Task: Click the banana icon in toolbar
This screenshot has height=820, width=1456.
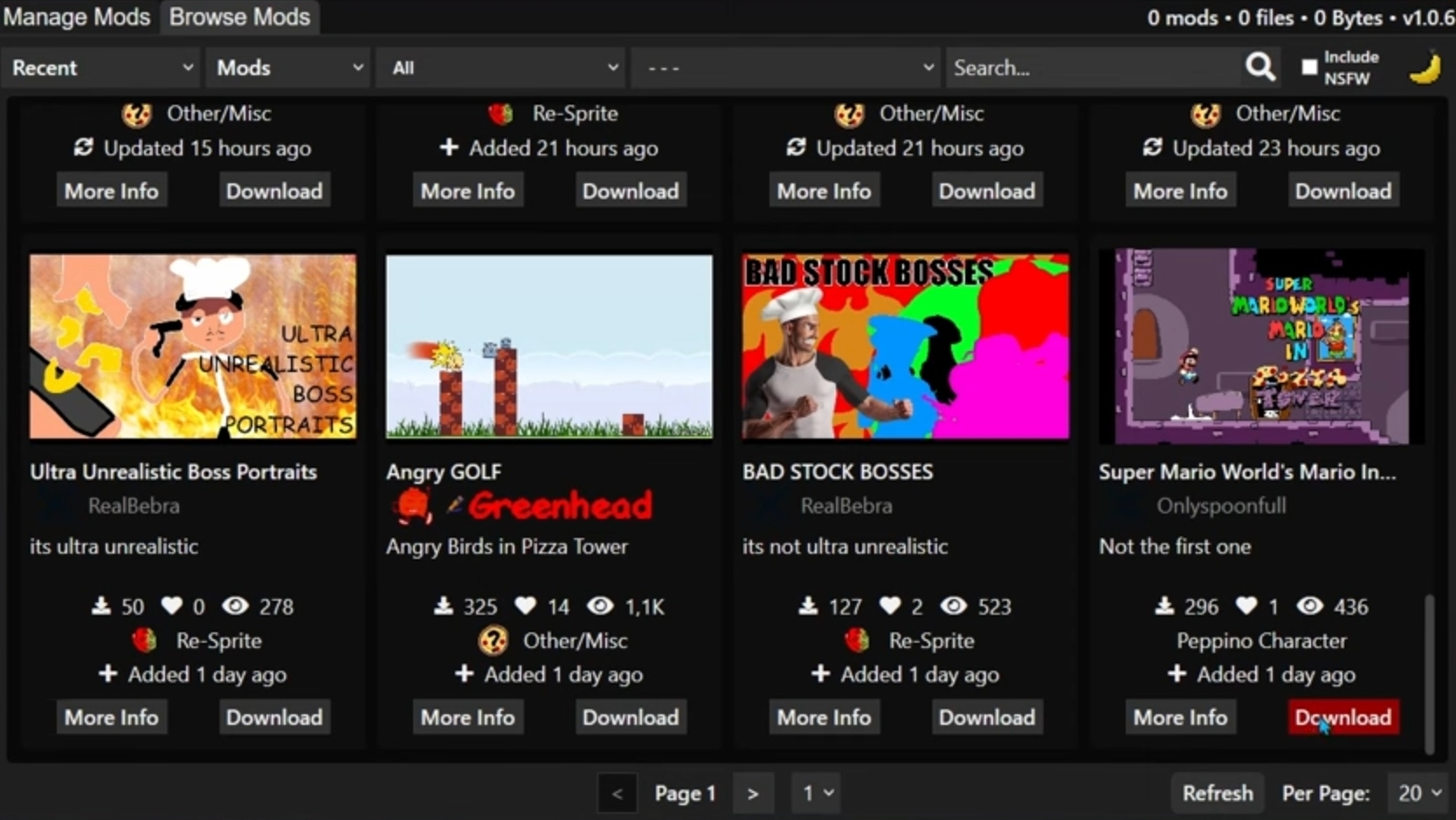Action: click(1425, 68)
